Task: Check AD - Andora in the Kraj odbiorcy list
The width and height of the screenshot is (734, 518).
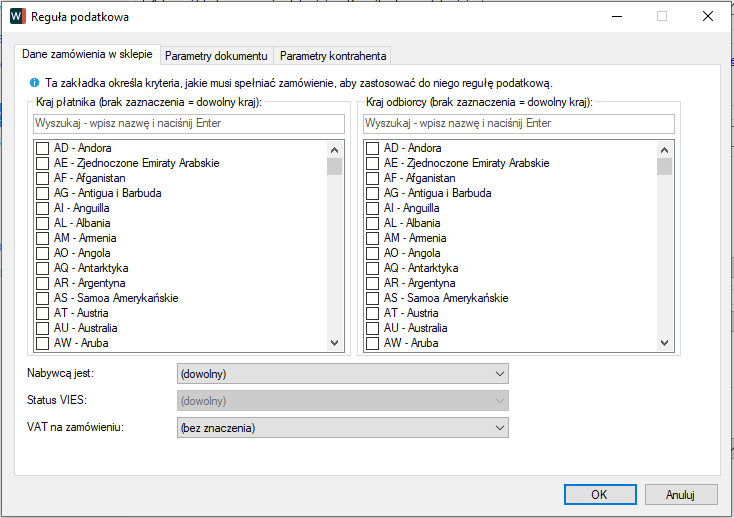Action: 372,148
